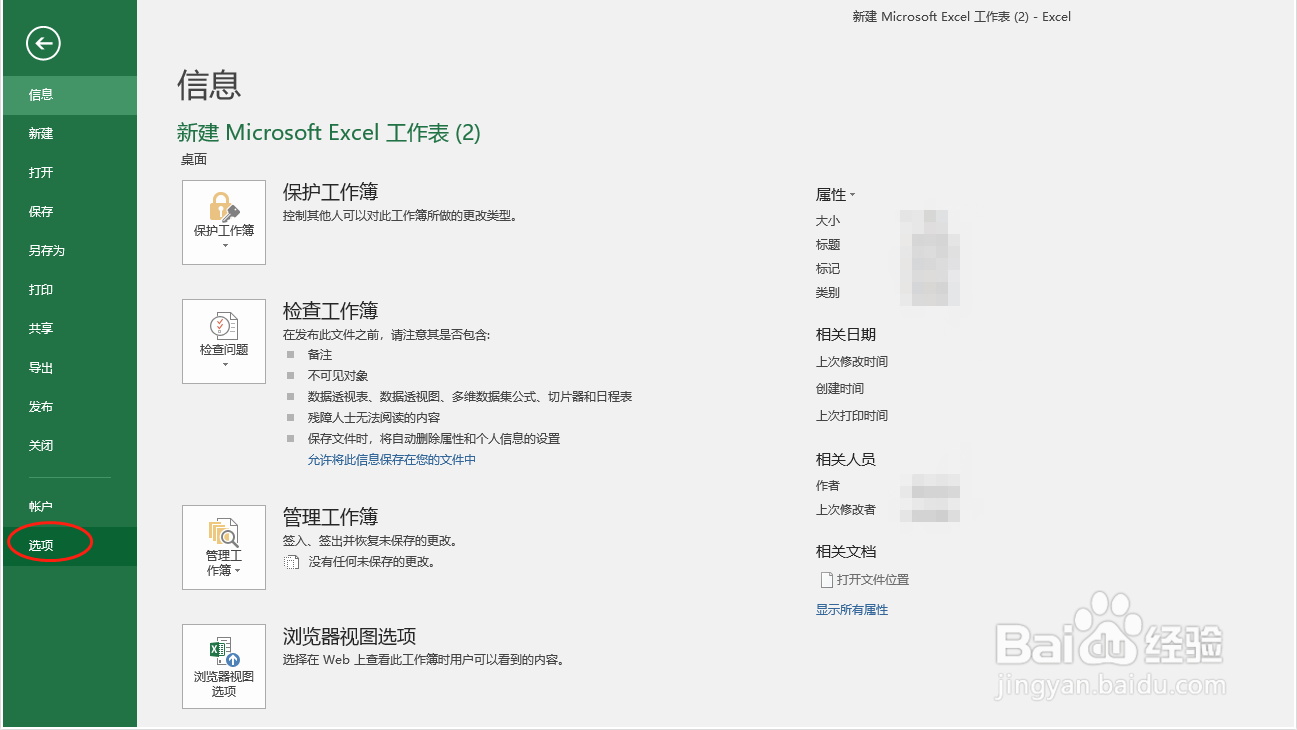Open the 打印 page
Viewport: 1297px width, 730px height.
pyautogui.click(x=69, y=290)
